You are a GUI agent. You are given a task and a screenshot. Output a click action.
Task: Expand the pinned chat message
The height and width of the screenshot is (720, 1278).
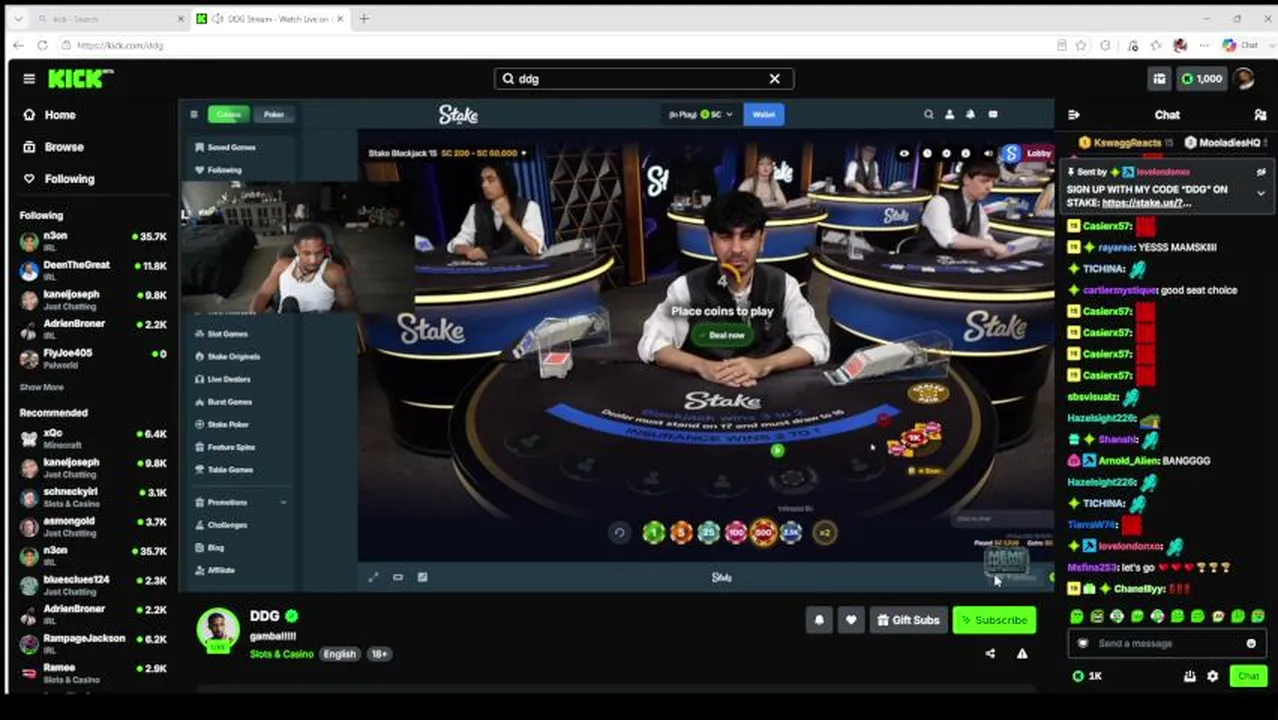click(x=1261, y=192)
